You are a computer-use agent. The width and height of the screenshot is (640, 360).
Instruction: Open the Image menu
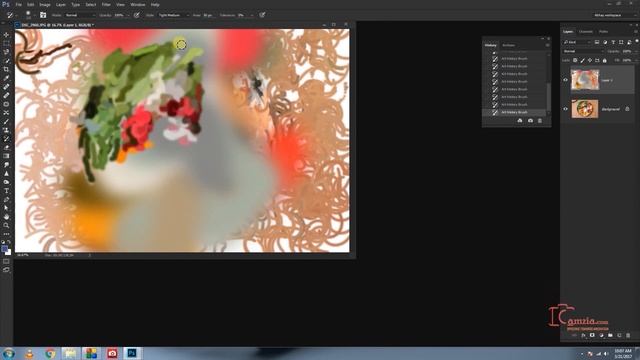(x=45, y=4)
